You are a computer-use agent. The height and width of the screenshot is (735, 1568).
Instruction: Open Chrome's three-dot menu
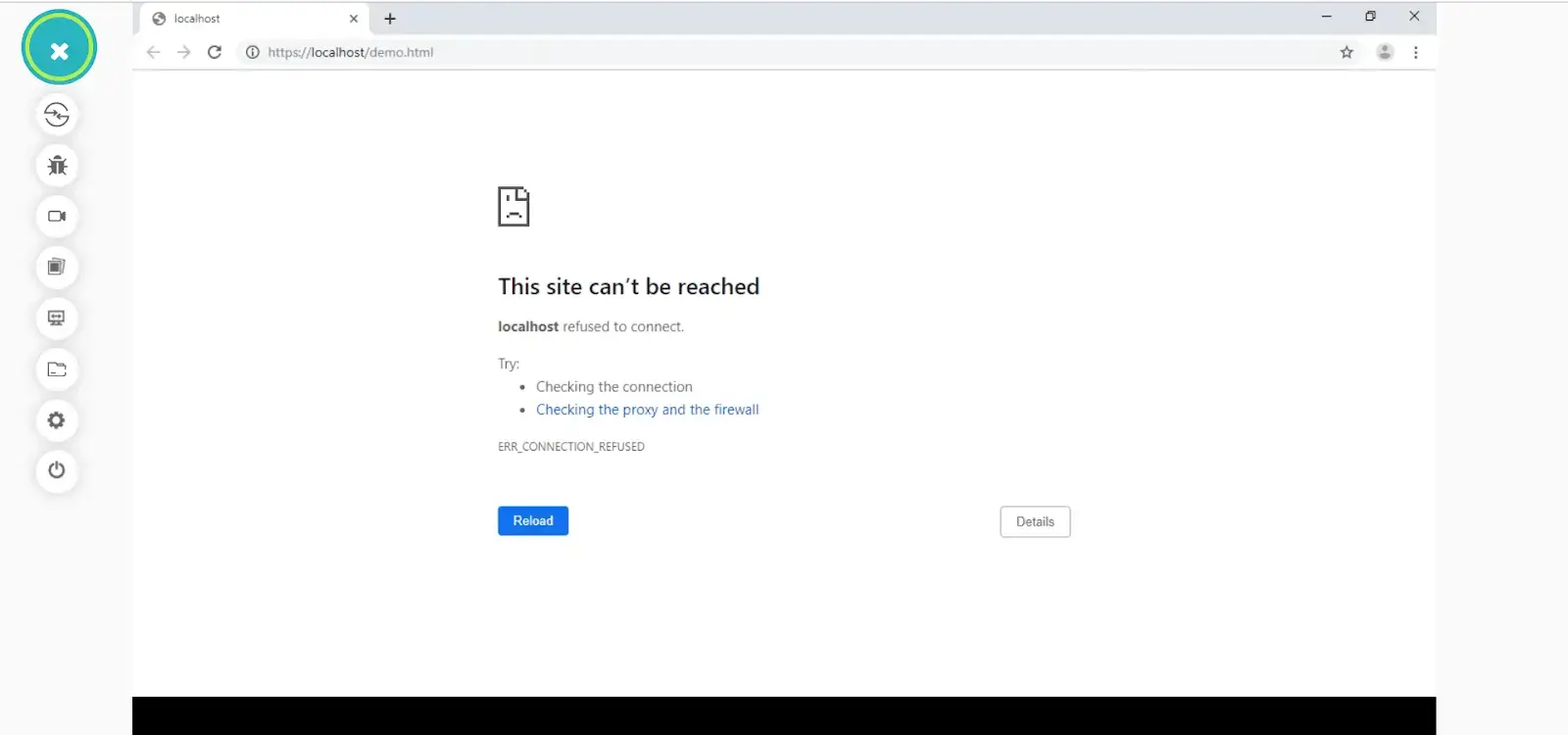coord(1415,53)
